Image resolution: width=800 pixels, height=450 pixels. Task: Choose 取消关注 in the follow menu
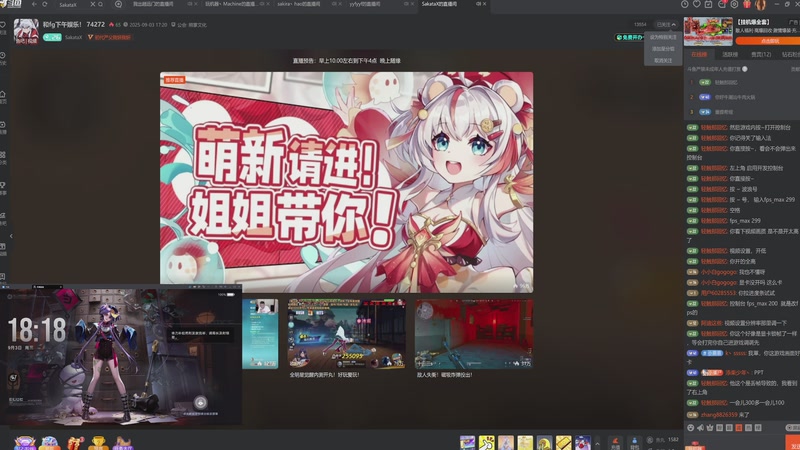[x=663, y=61]
